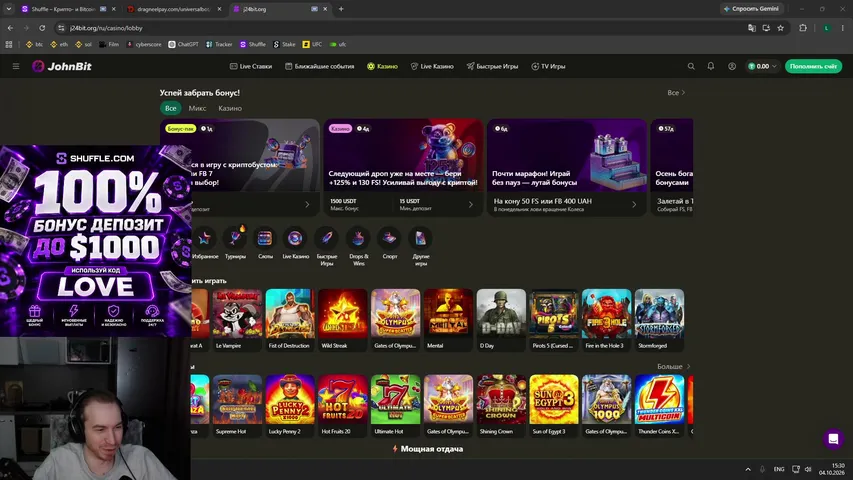Switch to the Shuffle browser tab

click(x=63, y=9)
